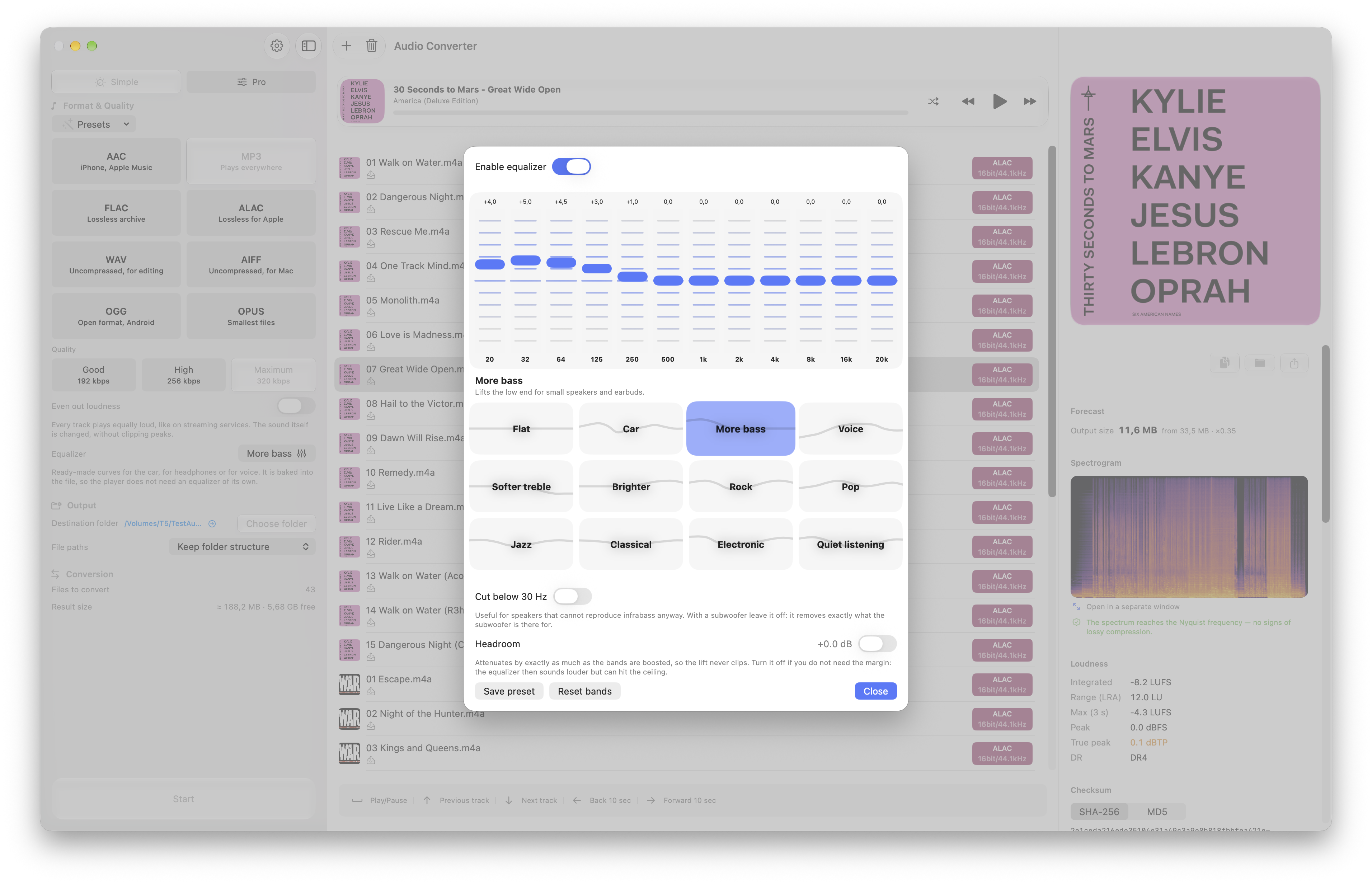Toggle the Enable equalizer switch
1372x884 pixels.
click(571, 166)
